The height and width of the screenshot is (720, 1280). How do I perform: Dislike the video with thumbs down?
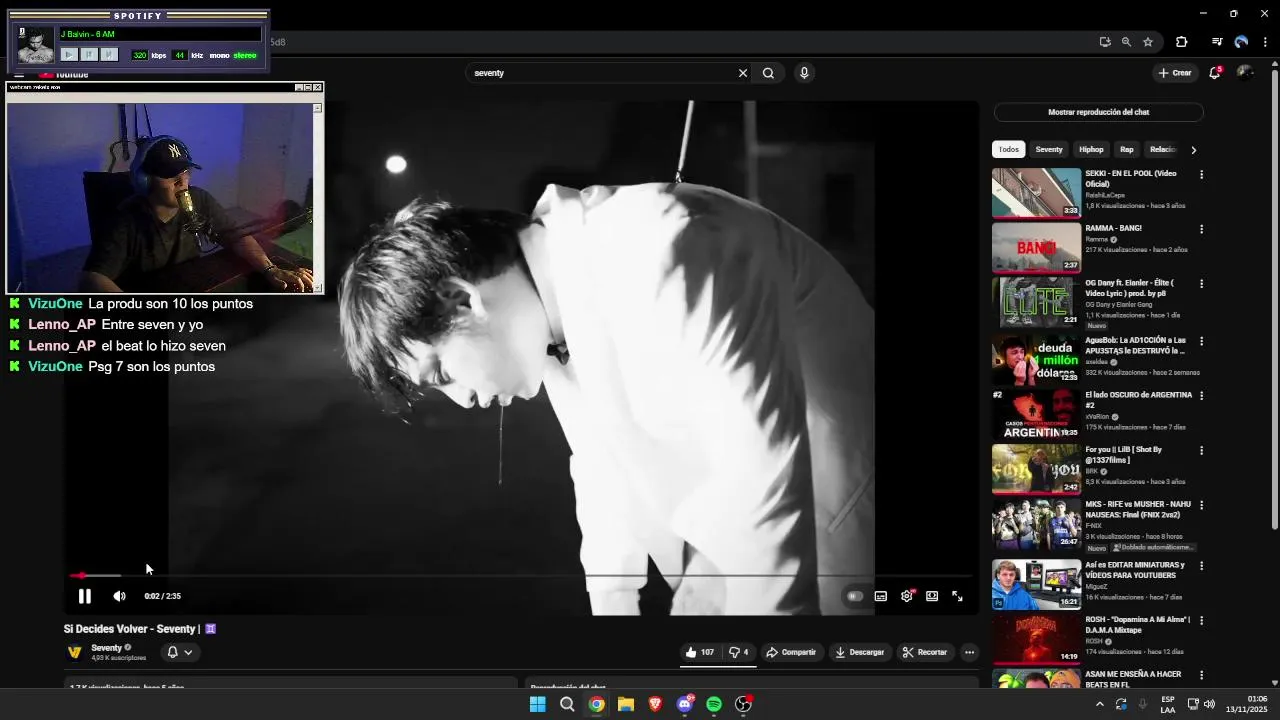[x=738, y=652]
